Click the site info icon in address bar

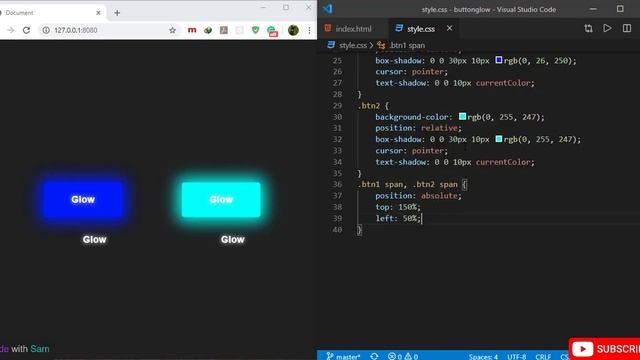[46, 30]
